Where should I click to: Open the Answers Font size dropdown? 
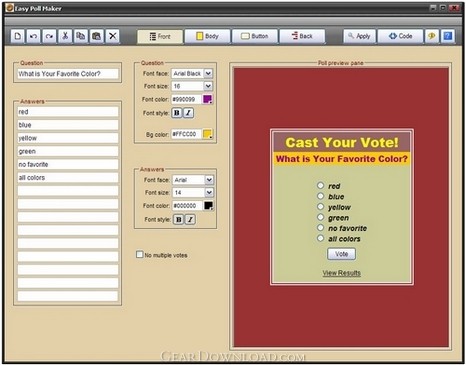coord(209,192)
